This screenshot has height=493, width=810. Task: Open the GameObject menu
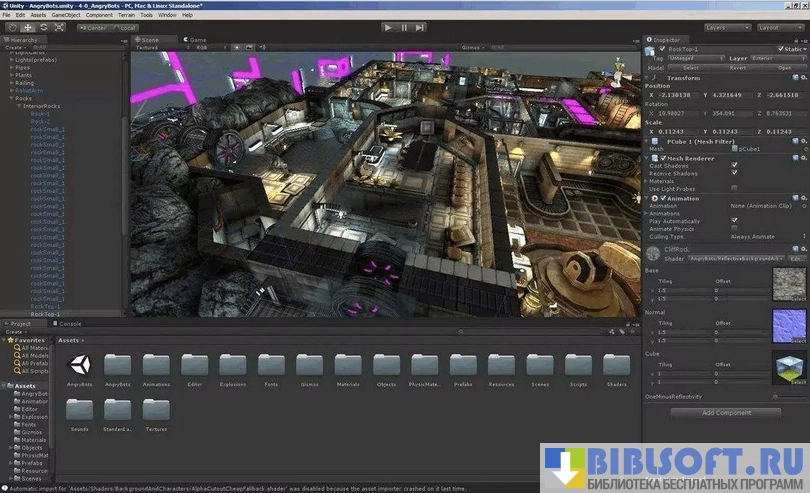point(65,15)
